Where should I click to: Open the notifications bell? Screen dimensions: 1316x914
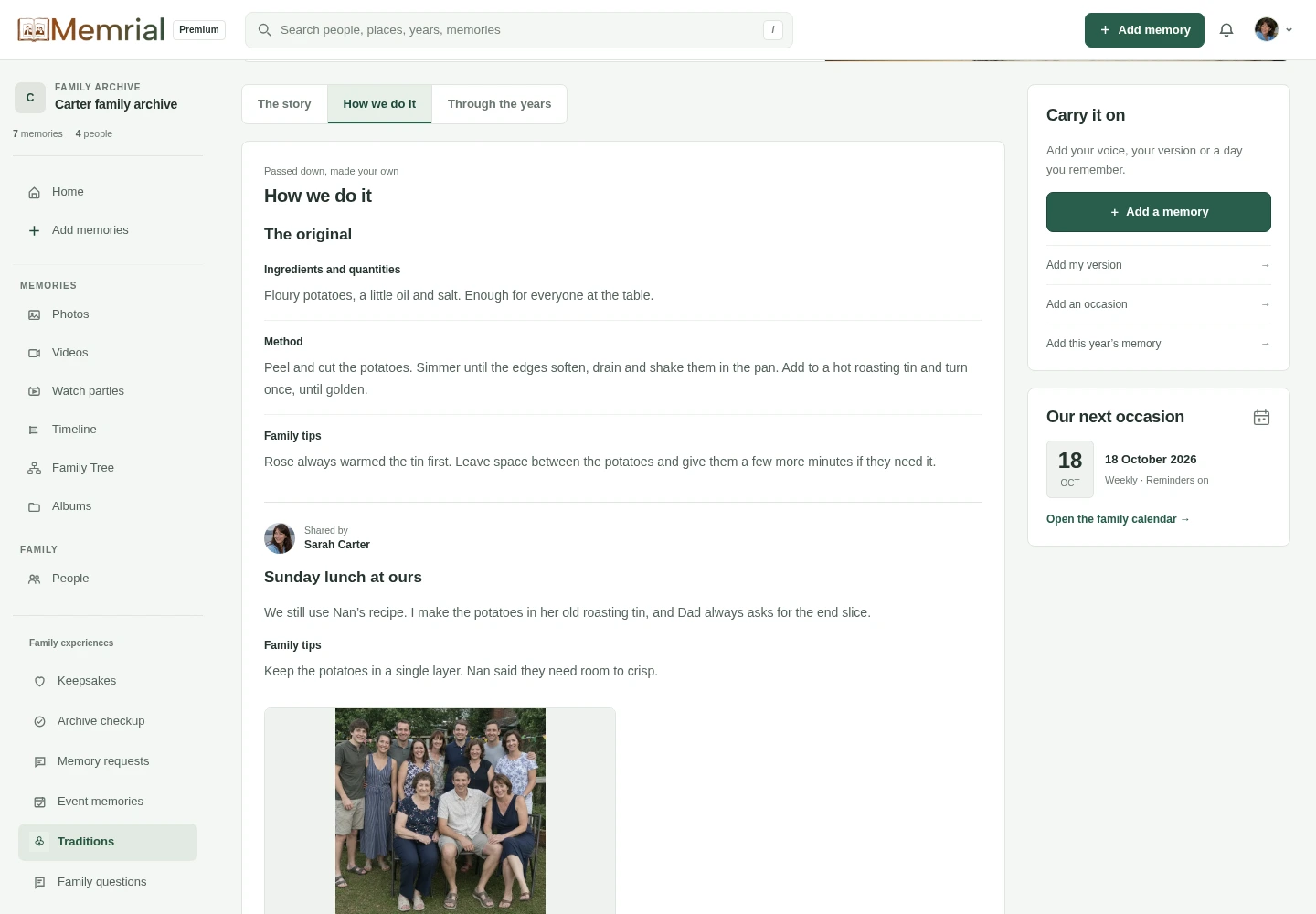point(1226,30)
